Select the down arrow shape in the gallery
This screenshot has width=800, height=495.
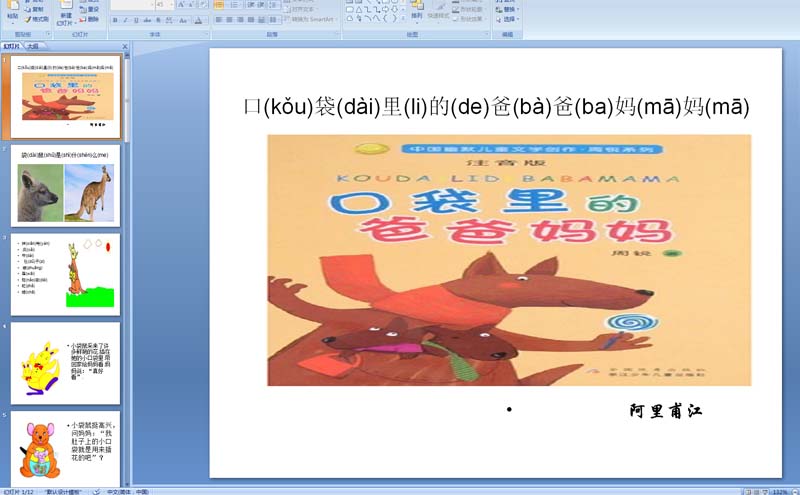click(x=394, y=10)
